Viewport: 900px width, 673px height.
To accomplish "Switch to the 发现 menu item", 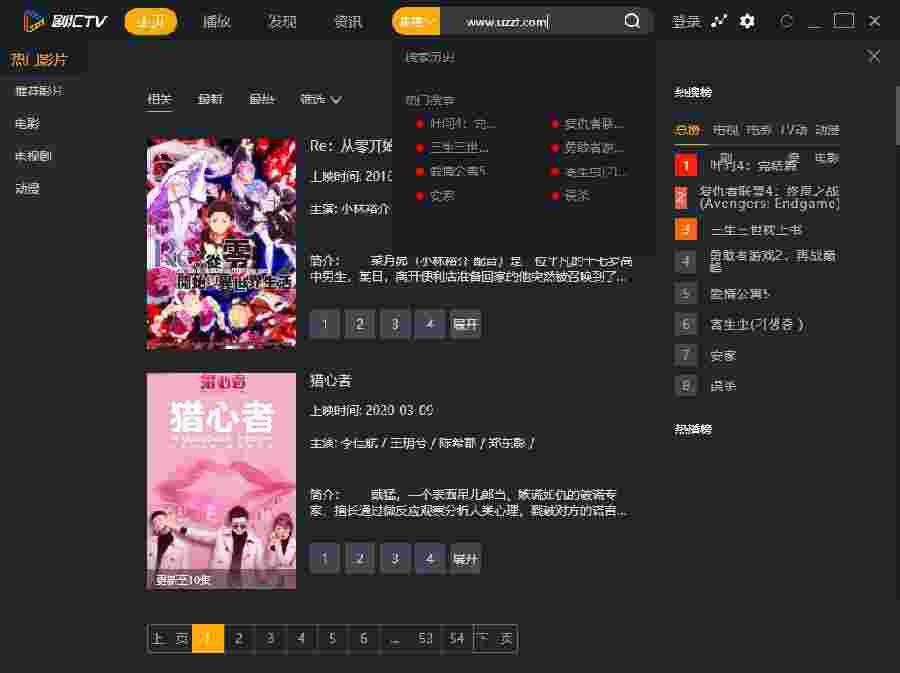I will pos(283,20).
